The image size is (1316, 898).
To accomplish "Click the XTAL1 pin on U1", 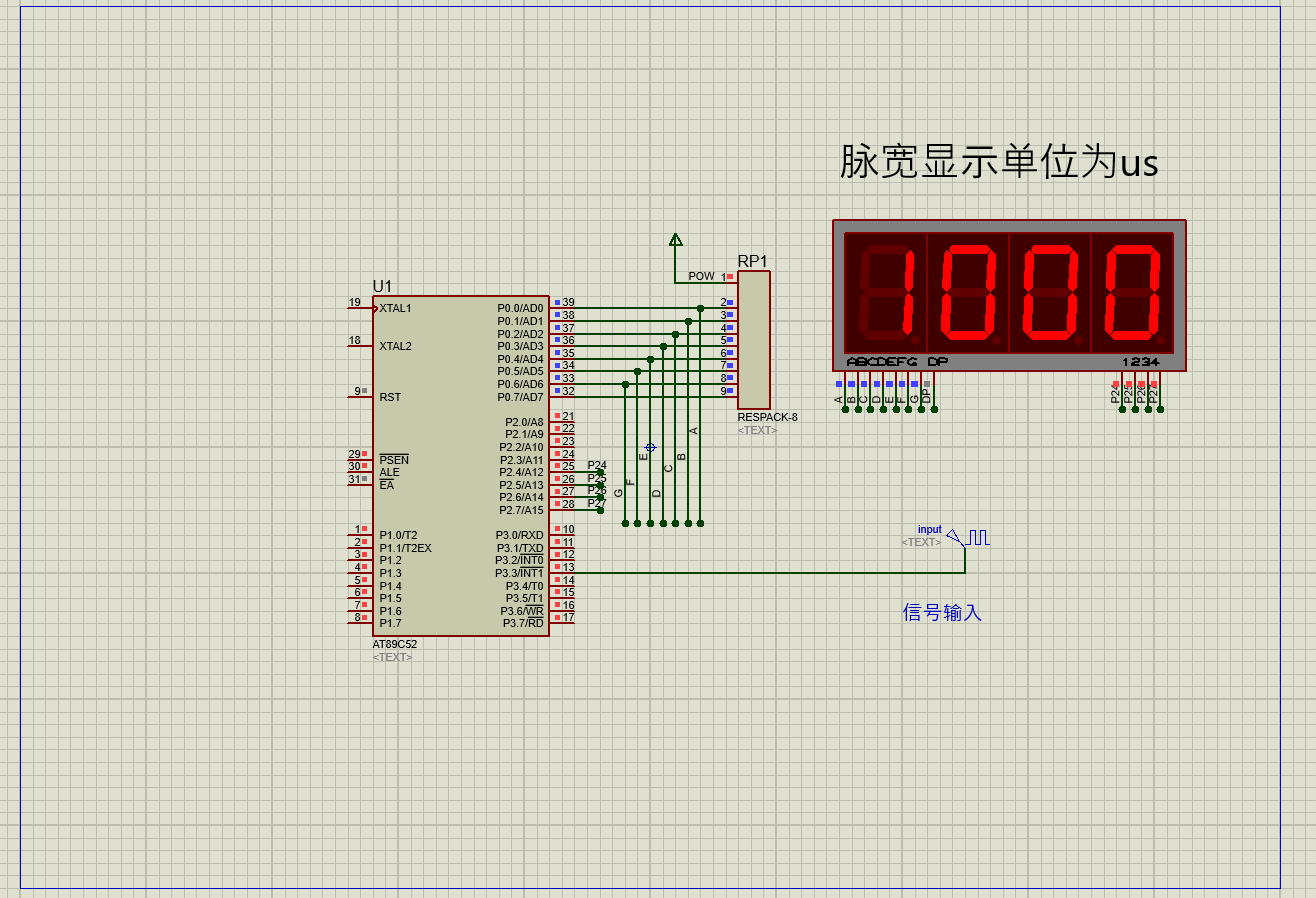I will pyautogui.click(x=395, y=308).
